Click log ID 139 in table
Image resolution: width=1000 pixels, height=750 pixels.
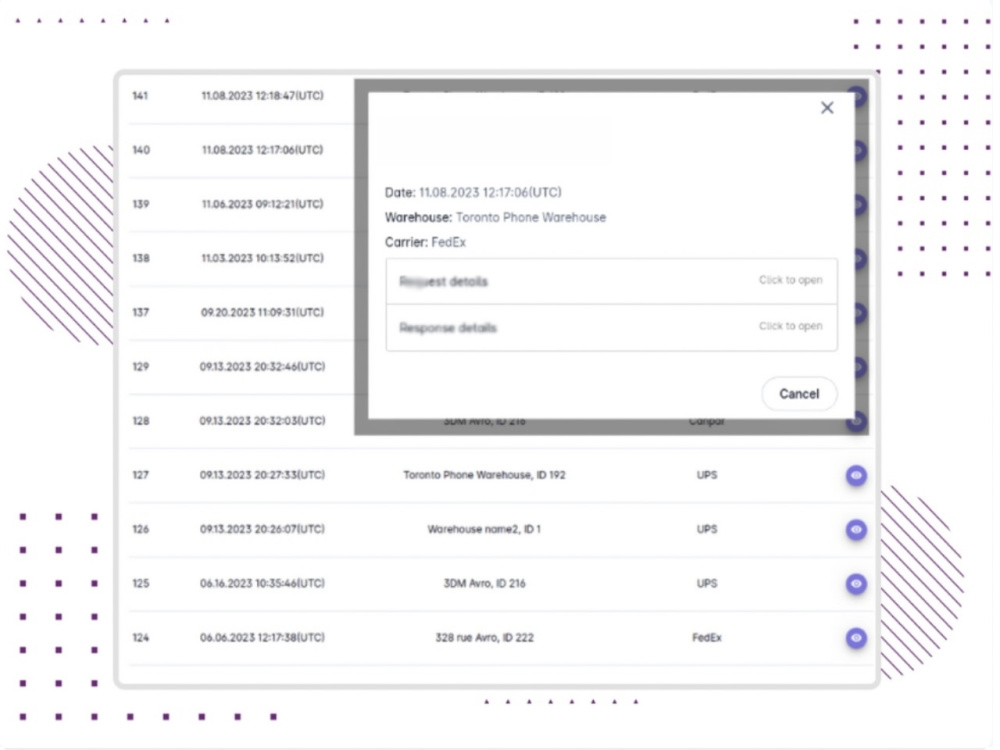[x=141, y=204]
